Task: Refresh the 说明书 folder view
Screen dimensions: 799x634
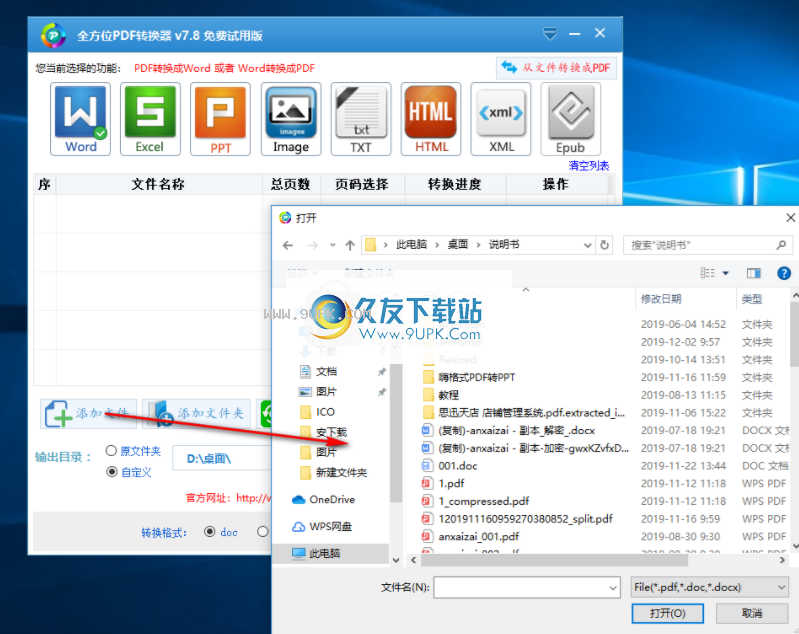Action: (604, 245)
